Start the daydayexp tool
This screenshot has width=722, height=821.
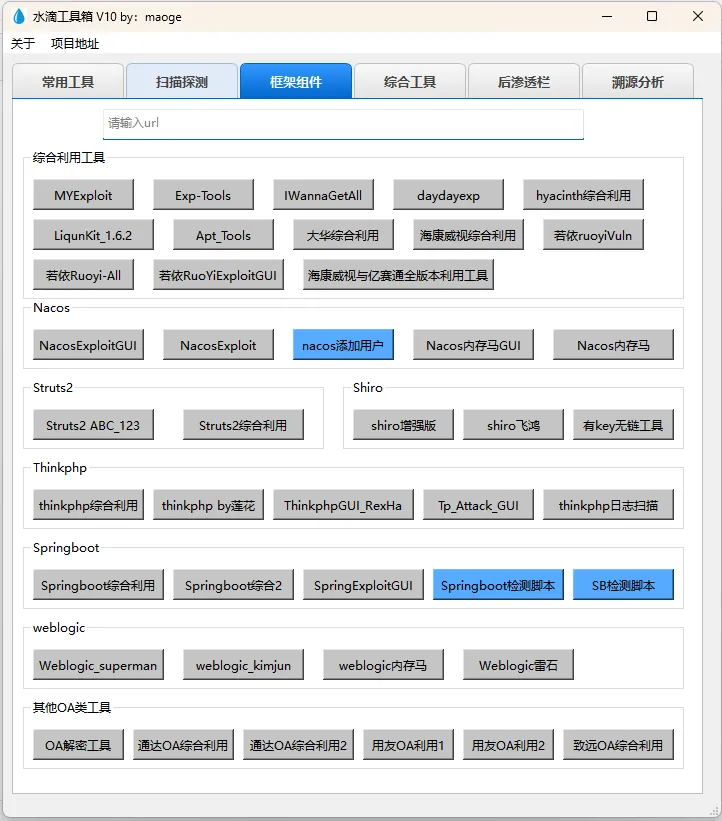coord(448,195)
